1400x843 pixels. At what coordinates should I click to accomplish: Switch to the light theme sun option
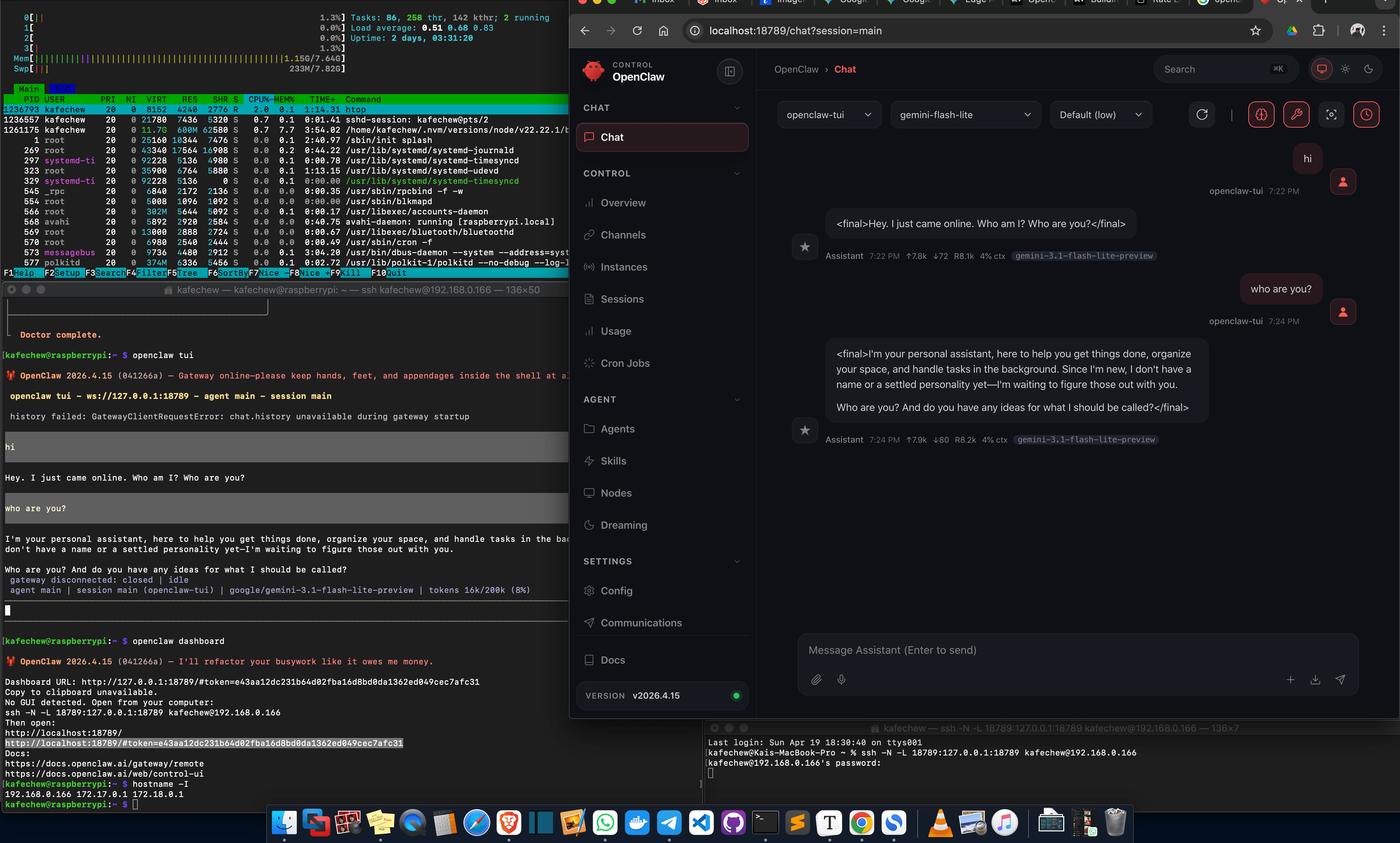1345,69
